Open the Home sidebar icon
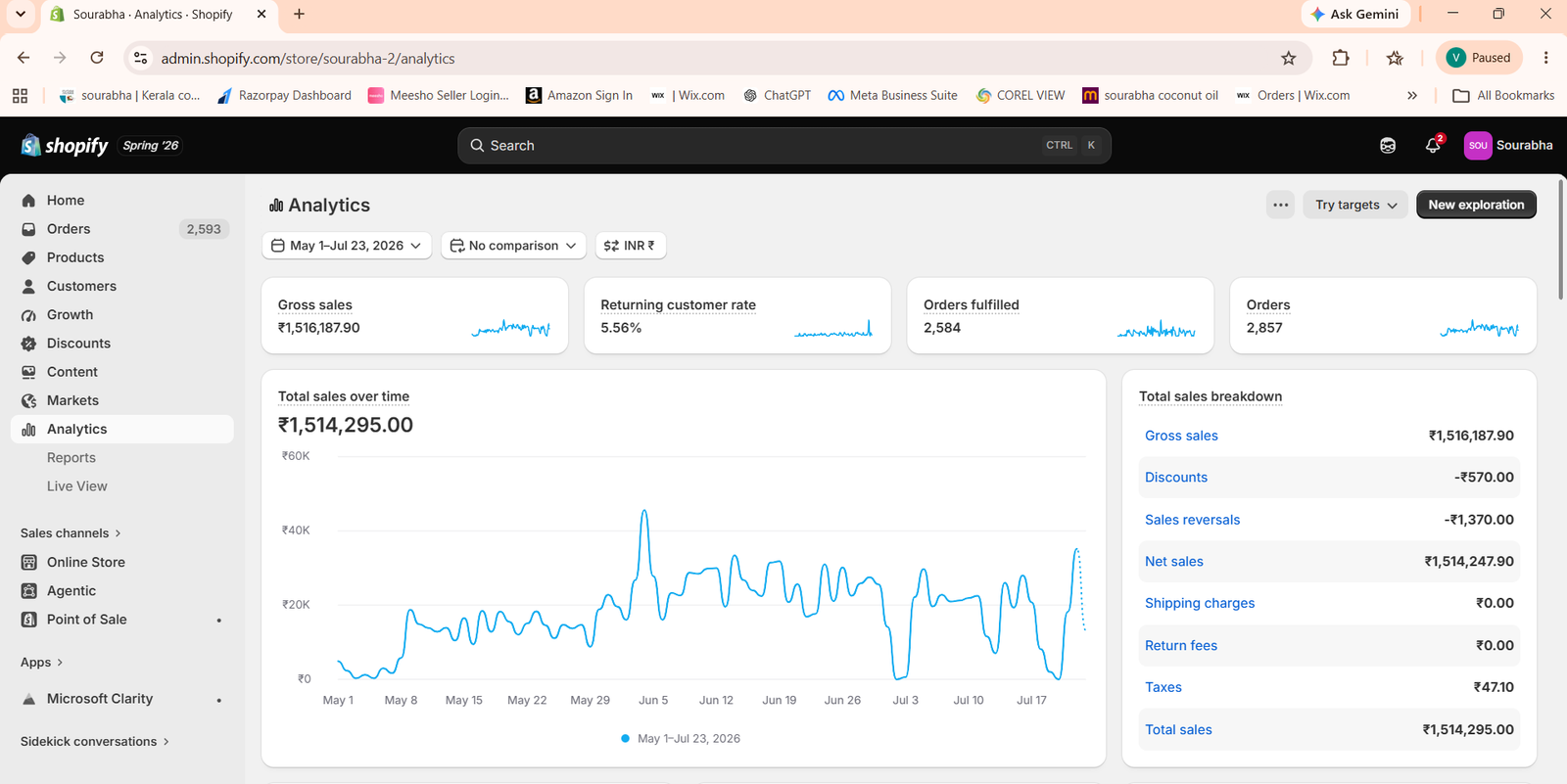Viewport: 1567px width, 784px height. [x=28, y=201]
